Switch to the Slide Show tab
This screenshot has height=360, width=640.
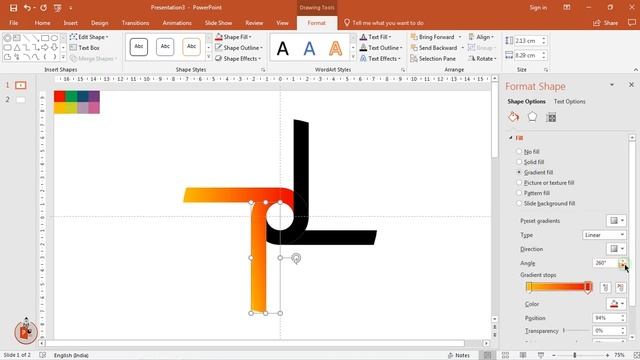218,23
